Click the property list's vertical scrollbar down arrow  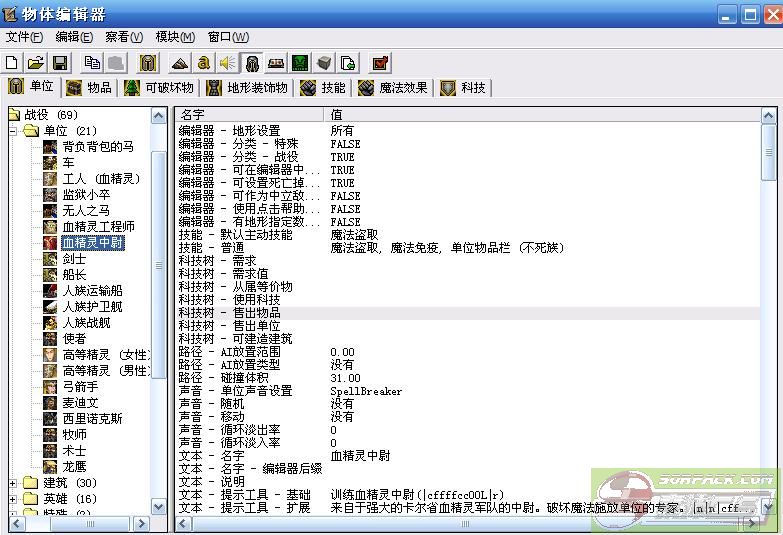pos(768,507)
